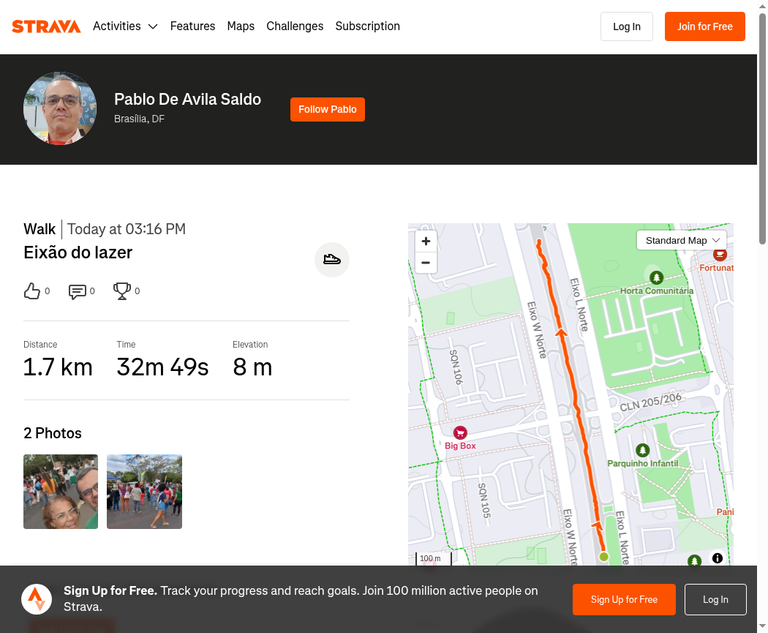Screen dimensions: 768x633
Task: Zoom out on the map
Action: point(426,263)
